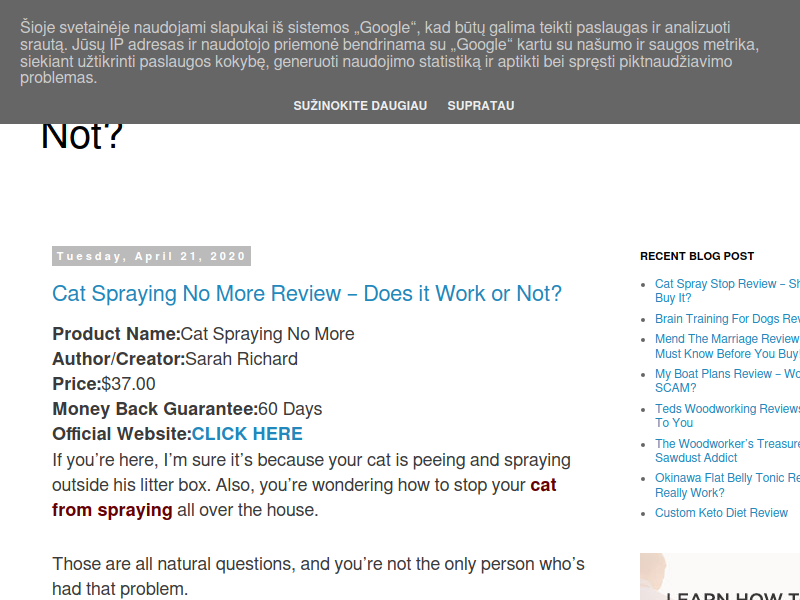Click the 'Tuesday, April 21, 2020' date header
This screenshot has height=600, width=800.
coord(152,256)
